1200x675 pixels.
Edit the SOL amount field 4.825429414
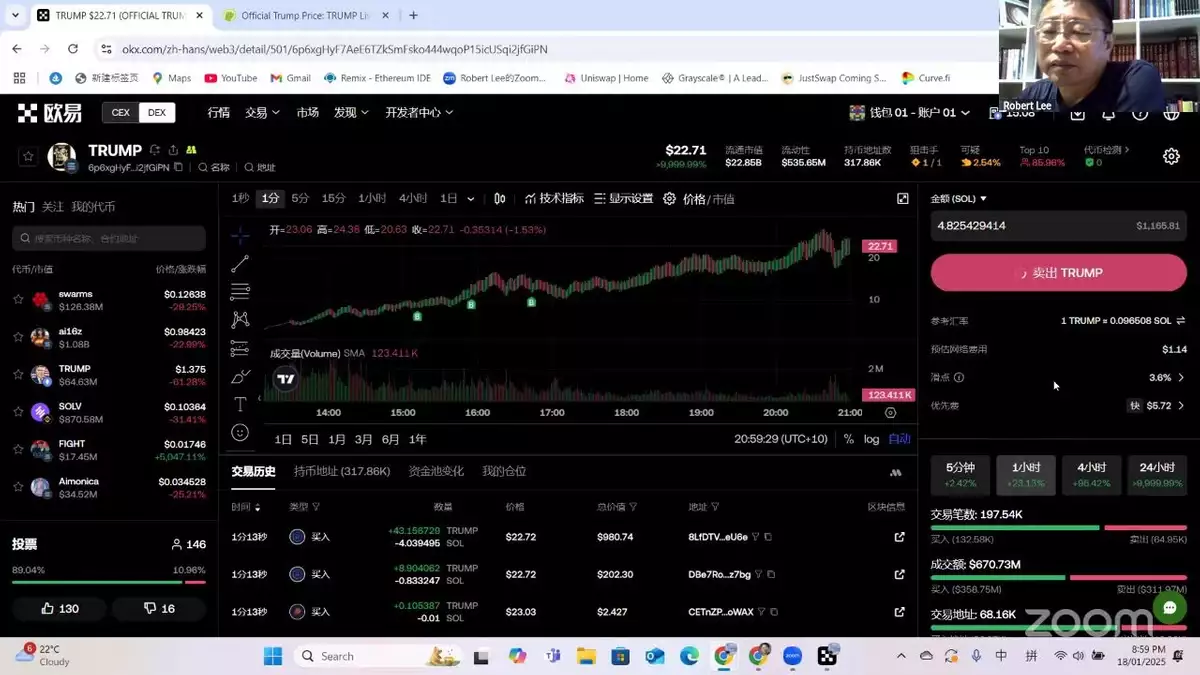point(1059,226)
